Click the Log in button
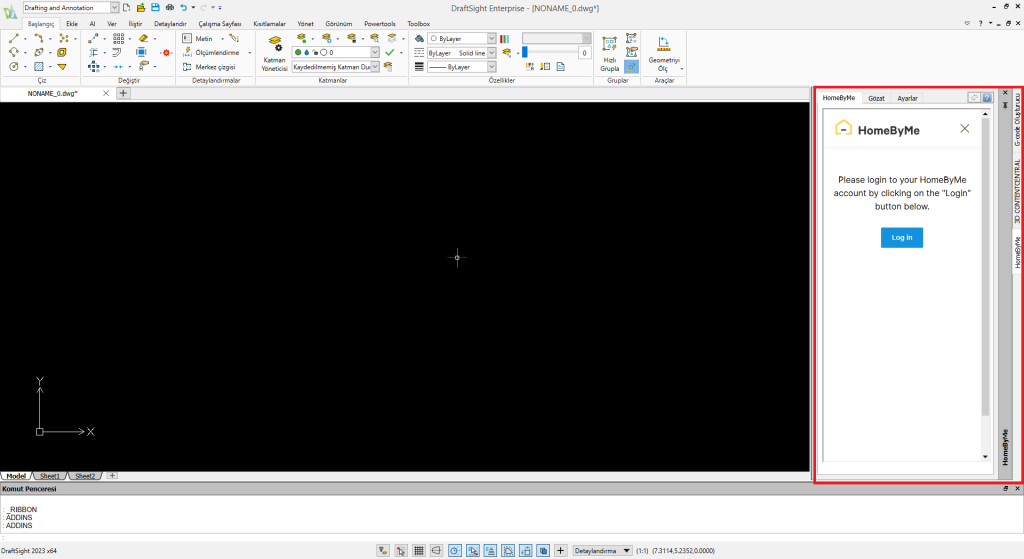The width and height of the screenshot is (1024, 559). pyautogui.click(x=901, y=237)
